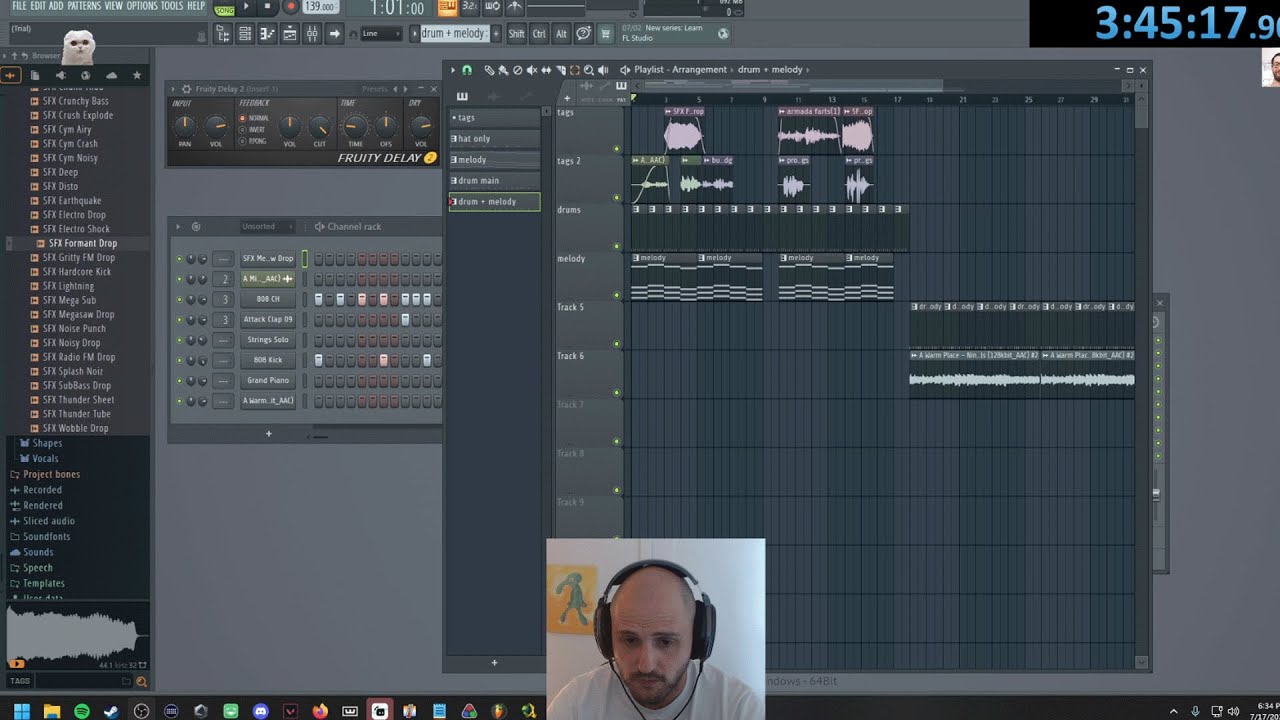Open Spotify from the Windows taskbar
The image size is (1280, 720).
coord(82,711)
